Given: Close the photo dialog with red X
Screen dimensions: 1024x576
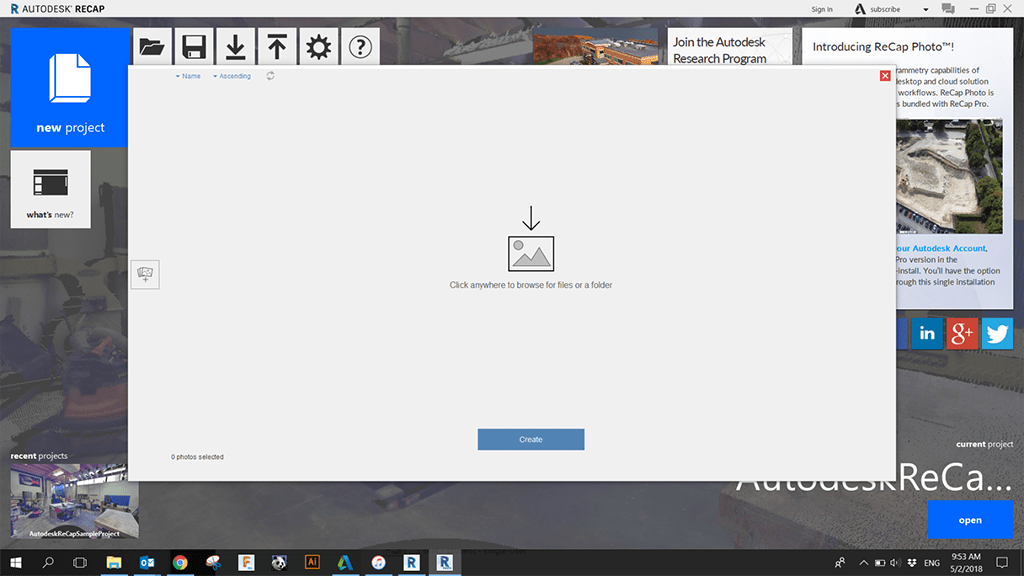Looking at the screenshot, I should pyautogui.click(x=885, y=76).
